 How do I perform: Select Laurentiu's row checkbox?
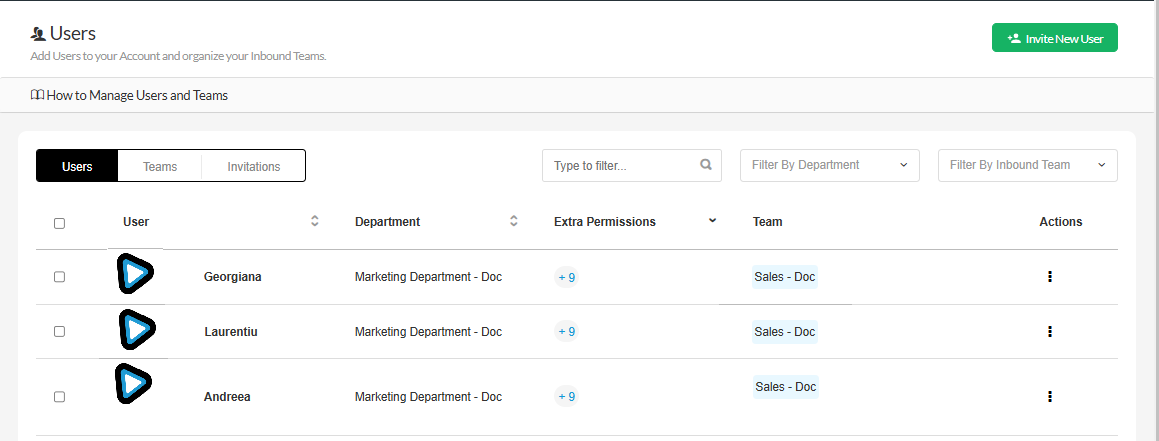[59, 331]
